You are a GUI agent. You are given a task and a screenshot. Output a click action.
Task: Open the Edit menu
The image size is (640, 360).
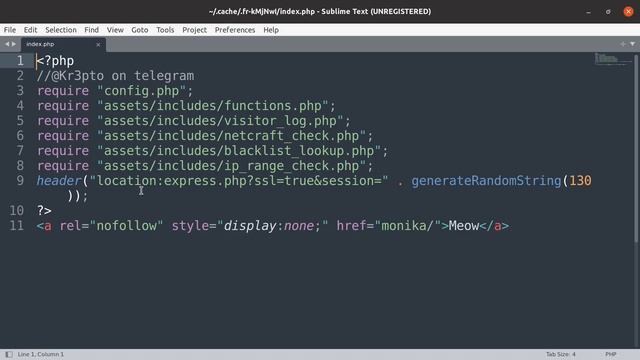pos(30,30)
